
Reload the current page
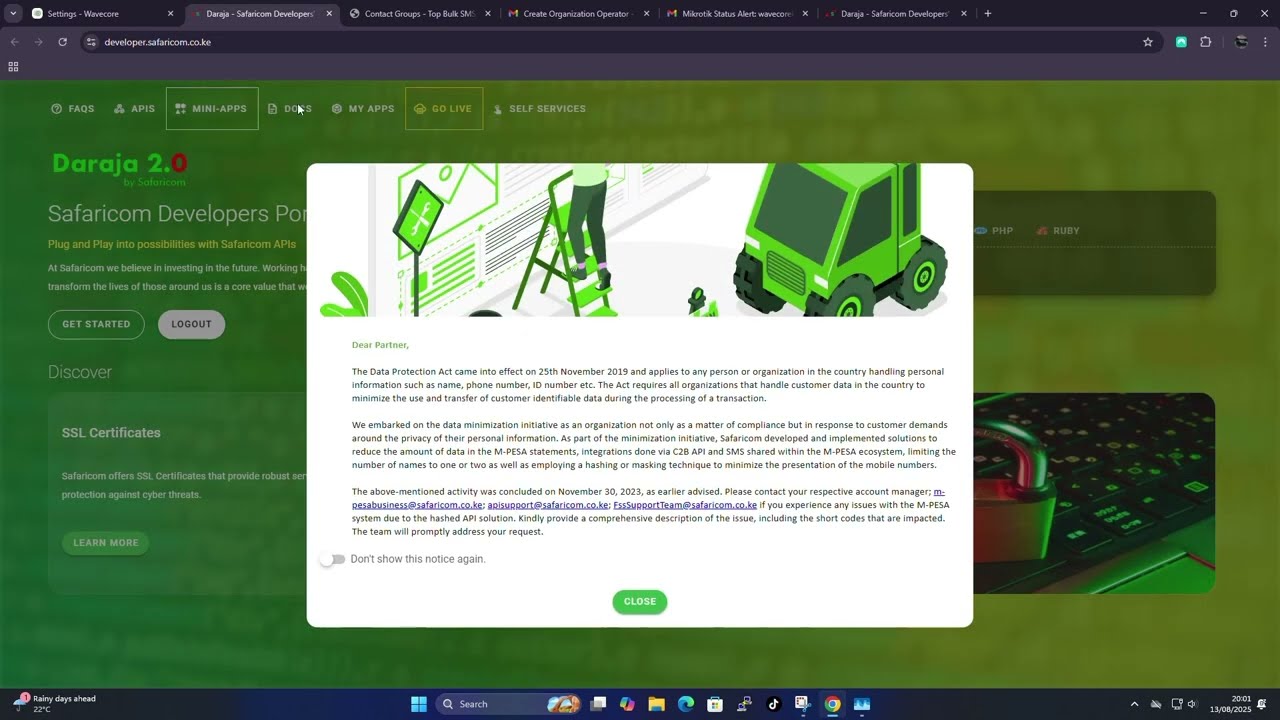(x=62, y=42)
